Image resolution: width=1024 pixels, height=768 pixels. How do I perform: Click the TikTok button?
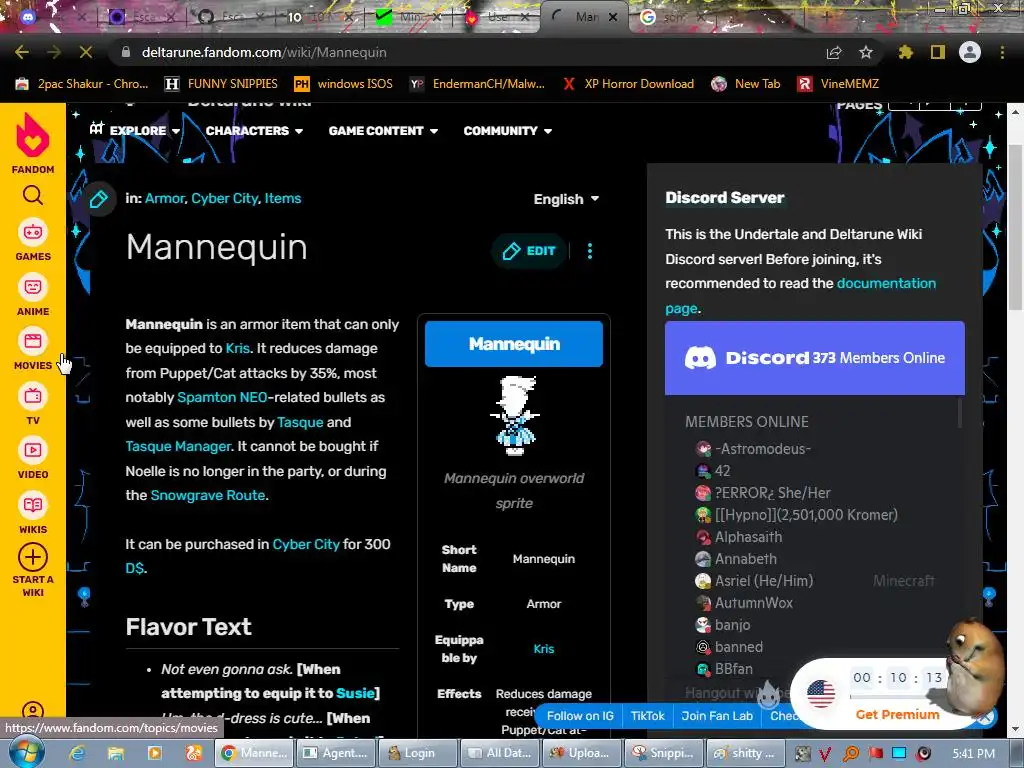pos(647,716)
